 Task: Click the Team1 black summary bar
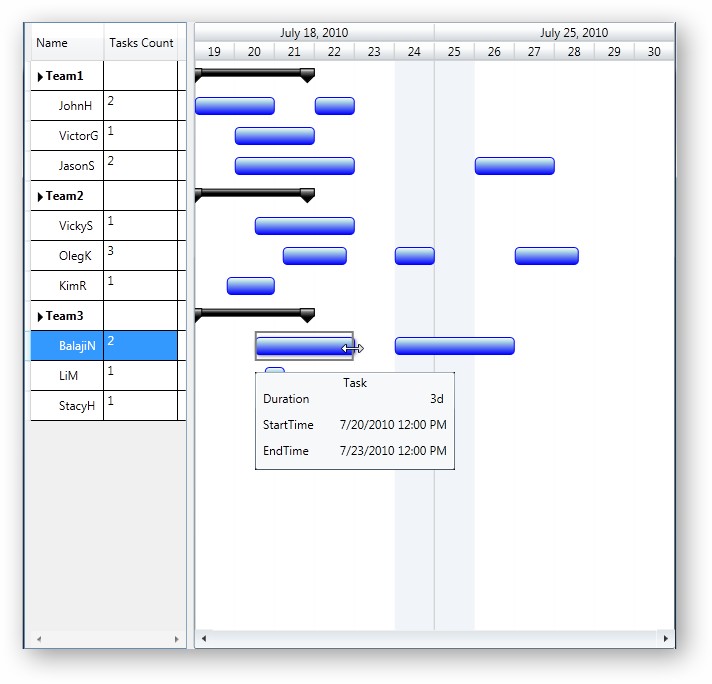click(x=254, y=73)
